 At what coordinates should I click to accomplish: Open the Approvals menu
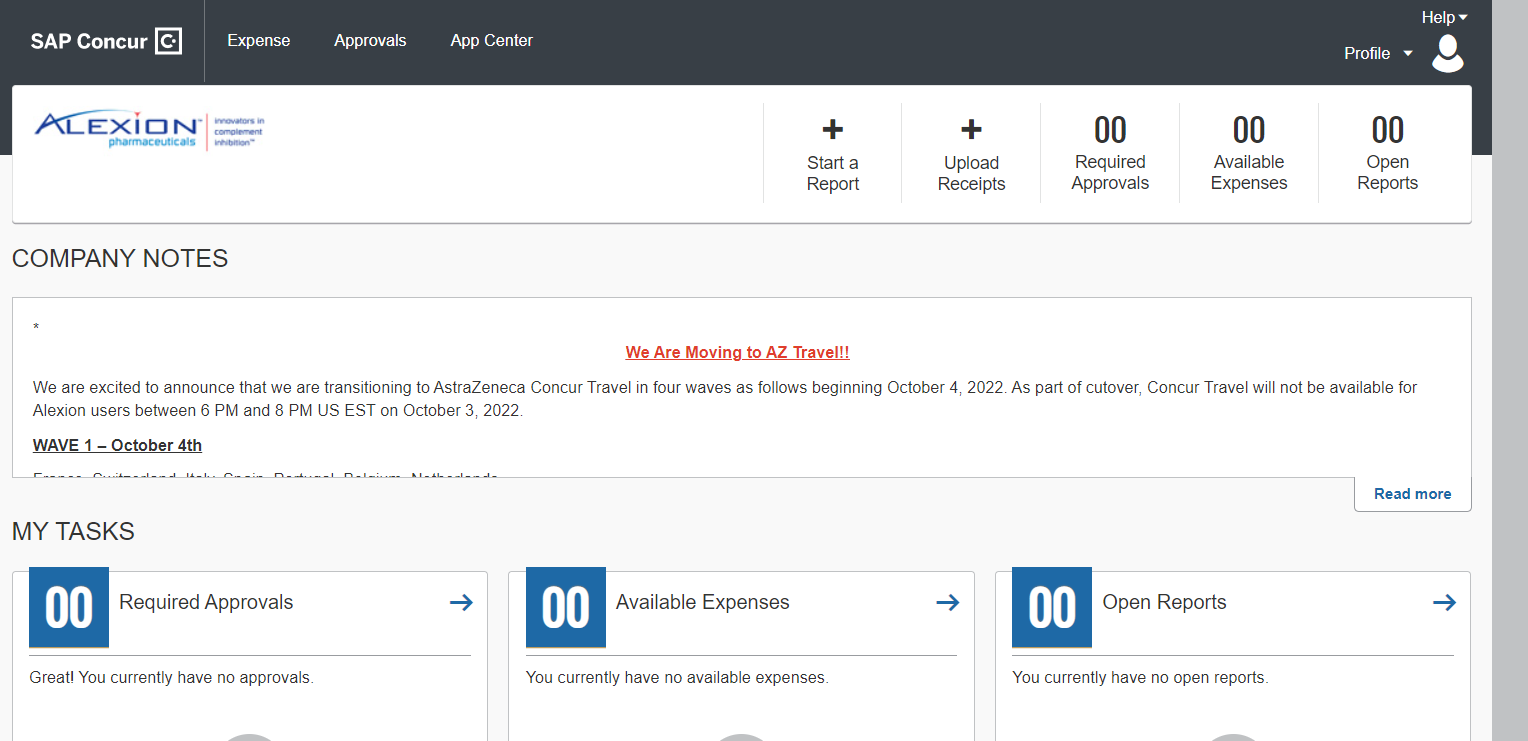pyautogui.click(x=370, y=41)
